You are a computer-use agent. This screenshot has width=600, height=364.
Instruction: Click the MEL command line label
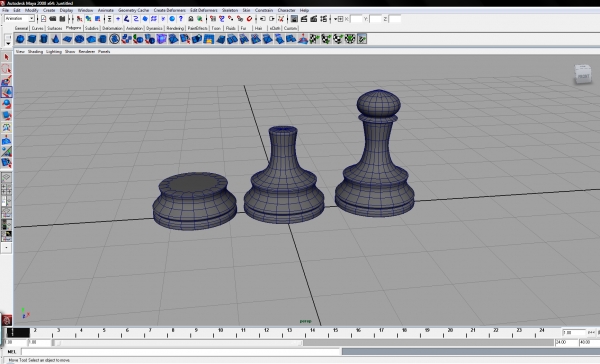[11, 351]
